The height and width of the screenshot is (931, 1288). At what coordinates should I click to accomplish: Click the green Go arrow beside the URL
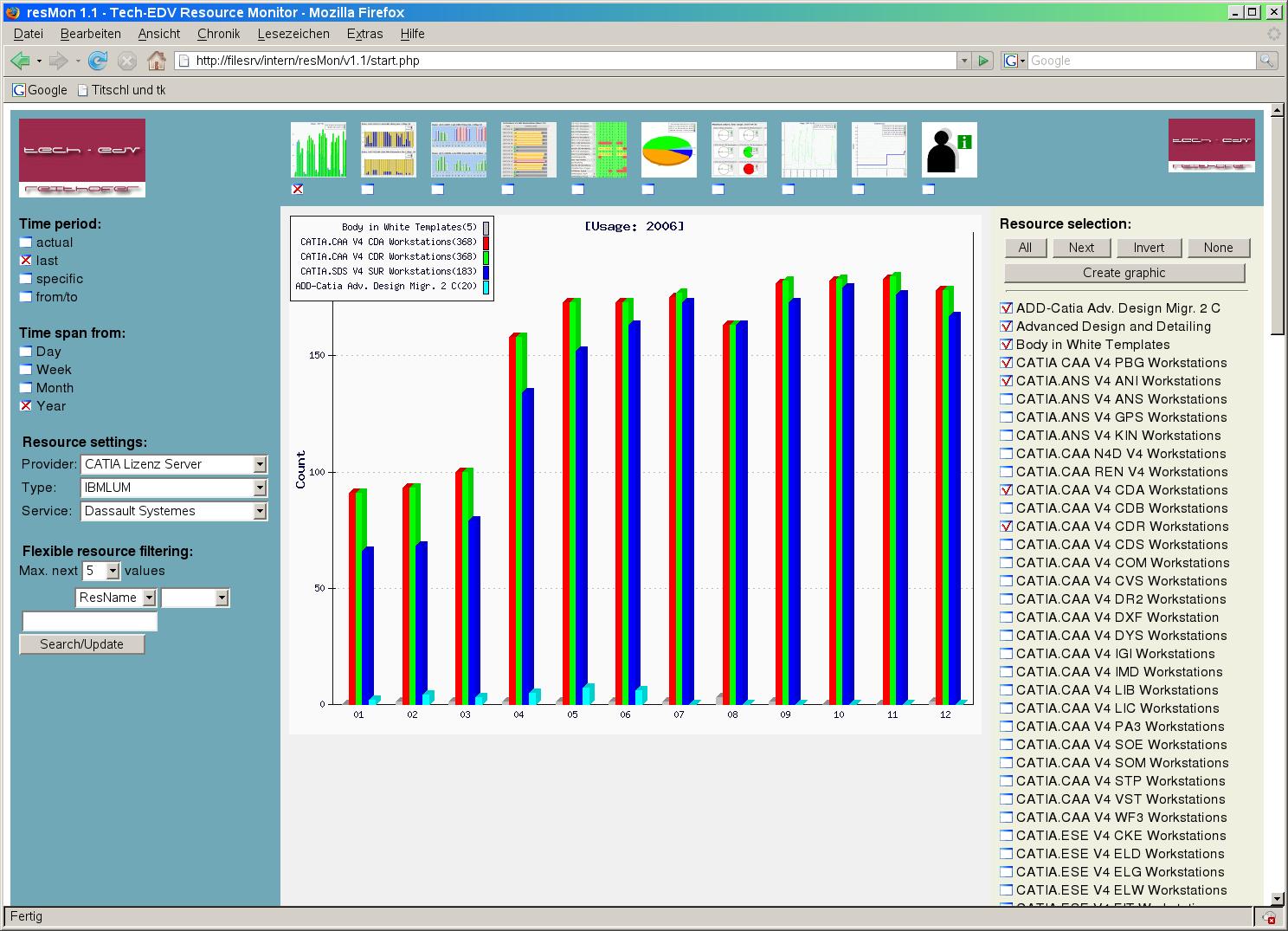[982, 61]
